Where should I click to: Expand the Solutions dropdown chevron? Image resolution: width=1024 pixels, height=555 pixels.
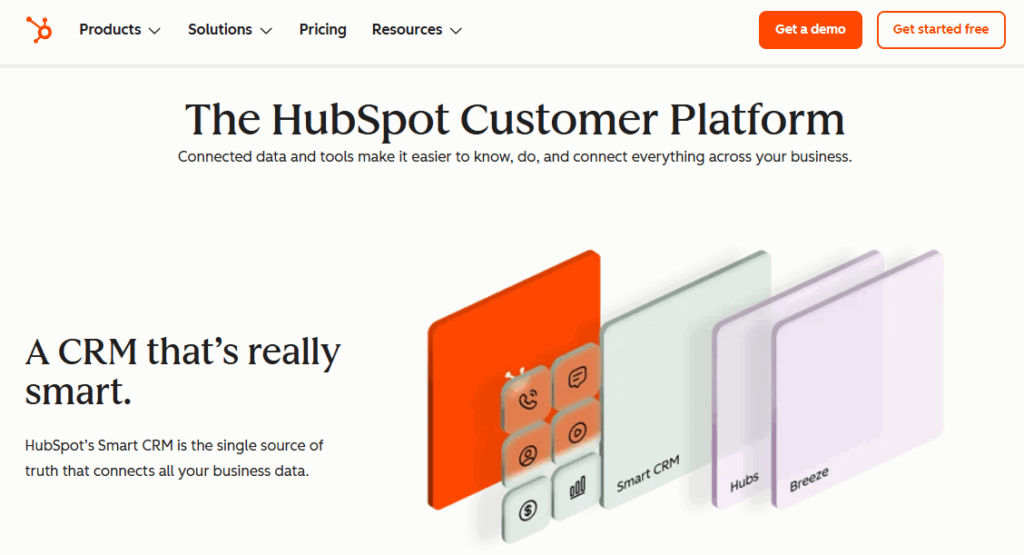tap(266, 31)
